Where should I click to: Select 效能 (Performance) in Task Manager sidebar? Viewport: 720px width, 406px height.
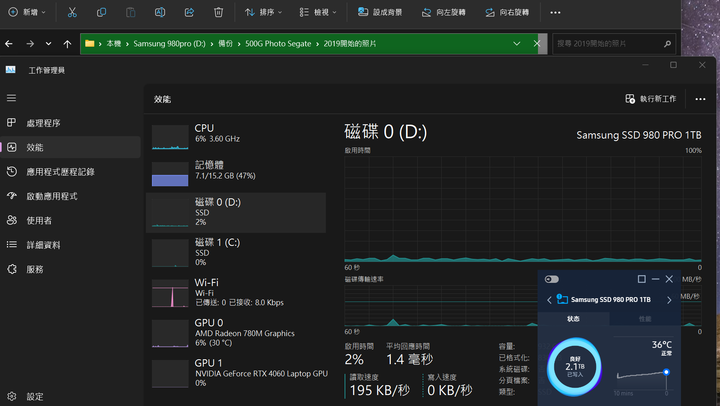pyautogui.click(x=70, y=147)
